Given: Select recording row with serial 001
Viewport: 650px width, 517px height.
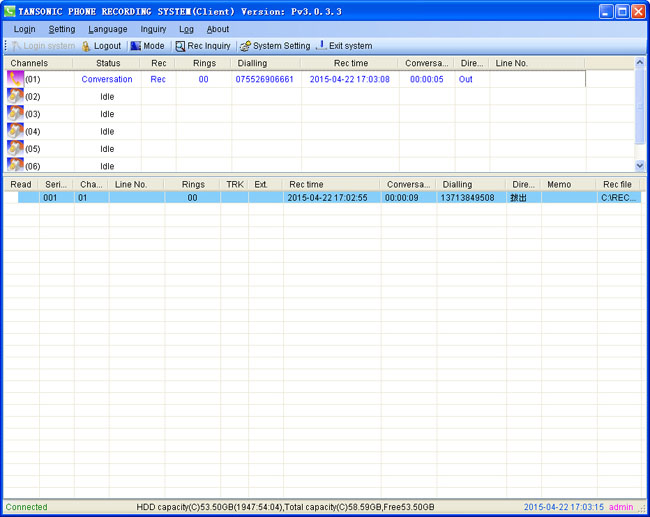Looking at the screenshot, I should click(50, 198).
